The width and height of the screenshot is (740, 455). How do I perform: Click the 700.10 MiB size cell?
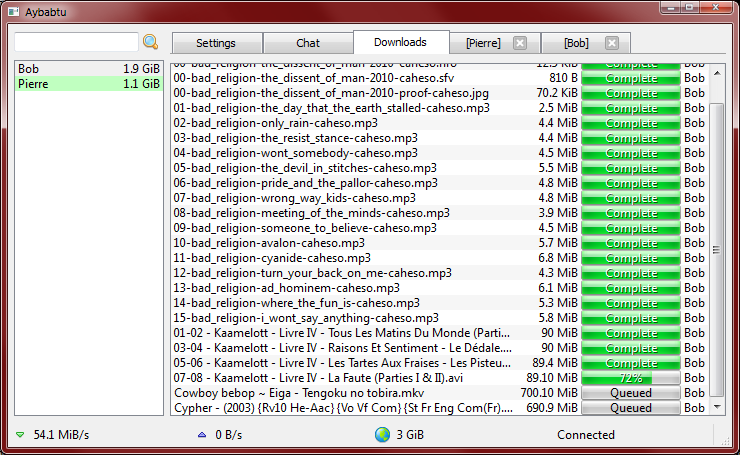tap(549, 393)
